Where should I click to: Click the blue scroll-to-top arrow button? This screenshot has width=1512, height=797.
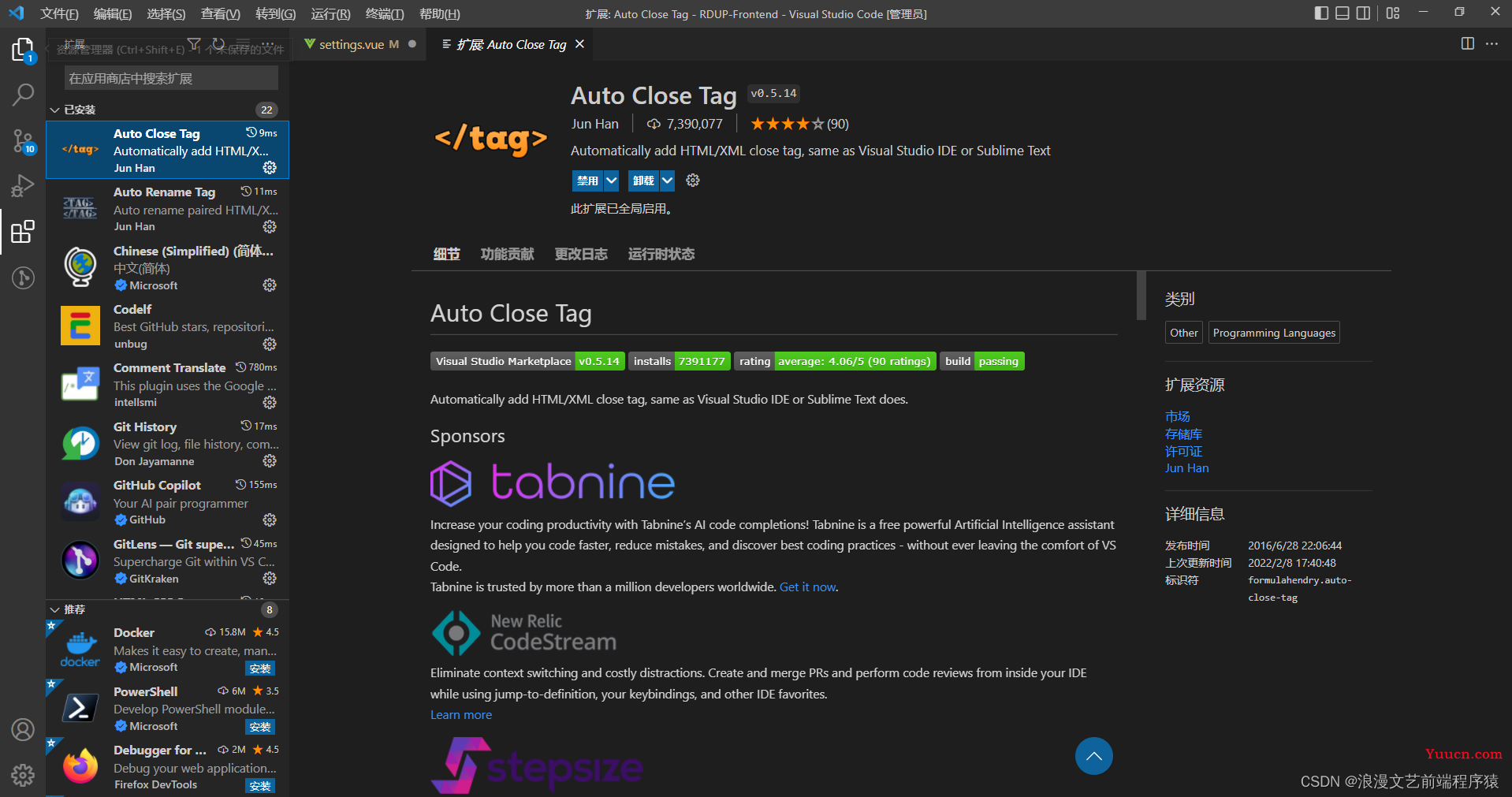click(1094, 756)
